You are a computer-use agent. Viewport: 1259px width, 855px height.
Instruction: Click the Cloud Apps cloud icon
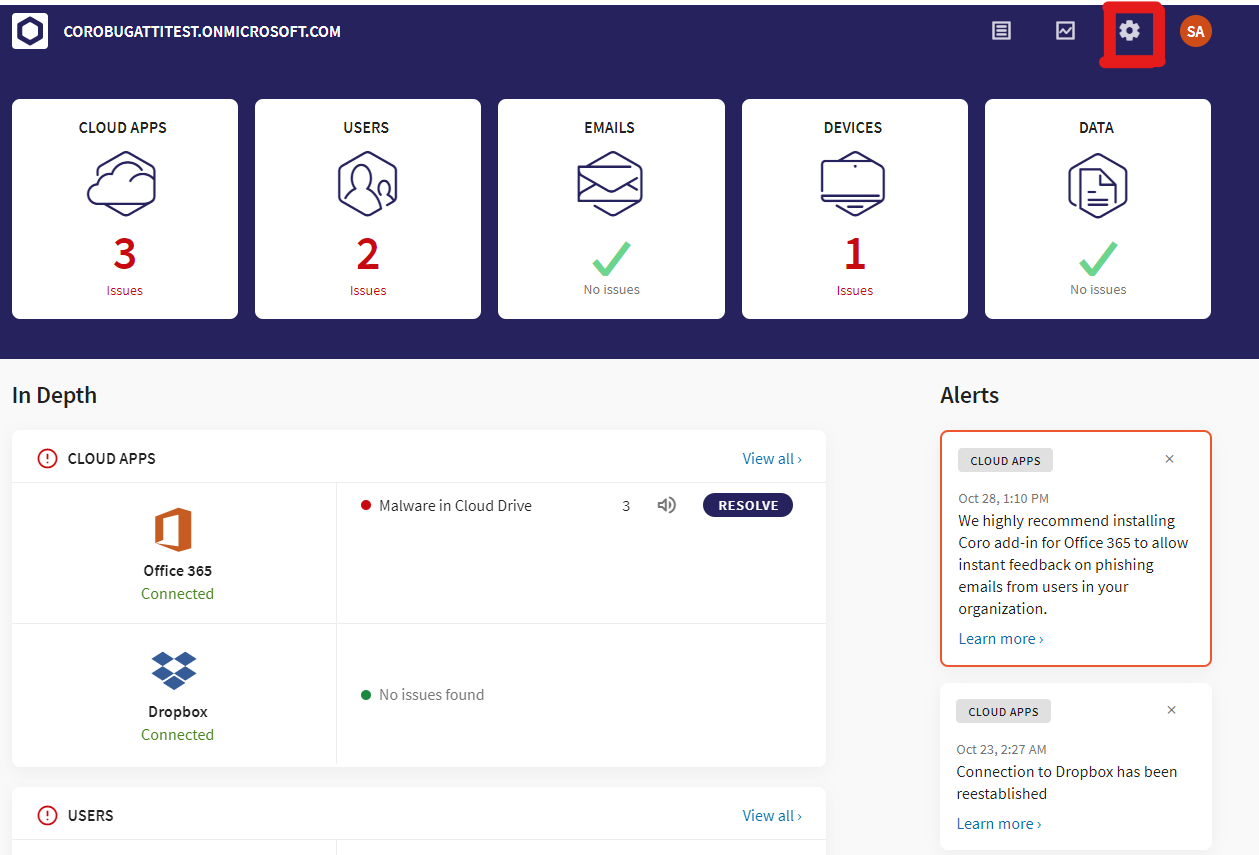(123, 184)
